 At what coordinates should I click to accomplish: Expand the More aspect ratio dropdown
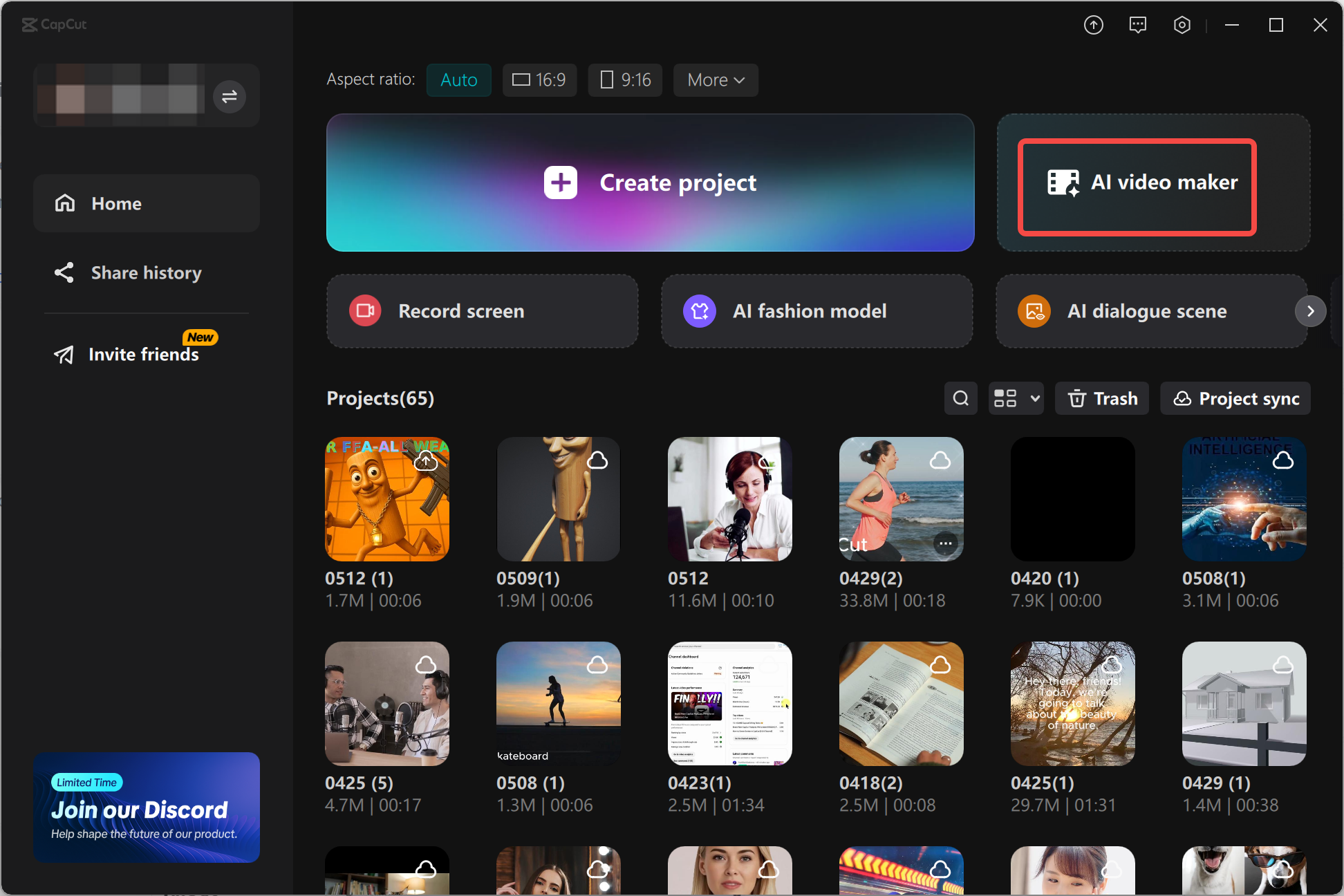[x=716, y=80]
